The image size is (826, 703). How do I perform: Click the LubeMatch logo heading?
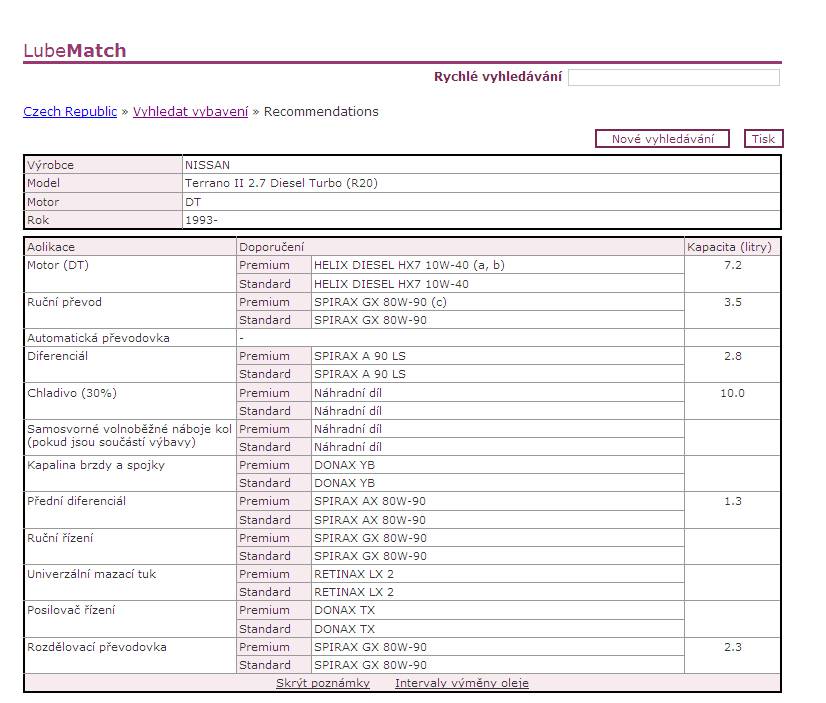pyautogui.click(x=75, y=51)
